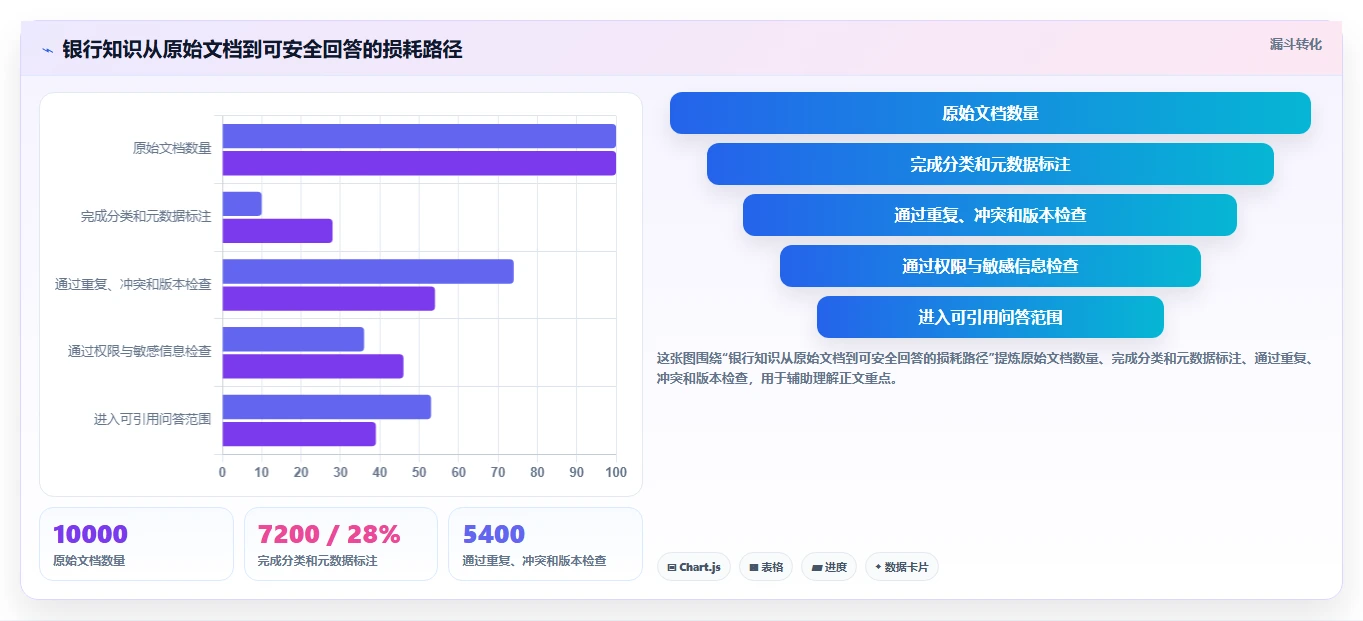Click the purple bar for 原始文档数量
The height and width of the screenshot is (621, 1363).
coord(419,163)
